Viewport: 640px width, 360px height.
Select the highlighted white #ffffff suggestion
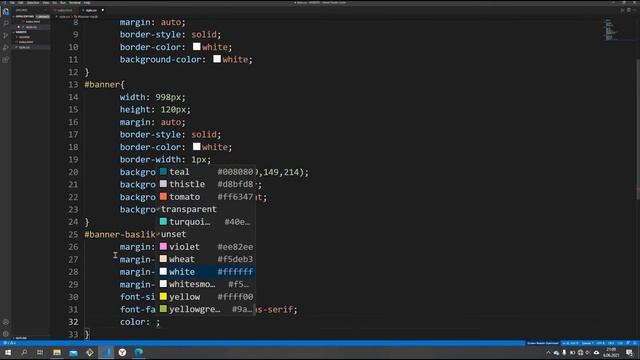(207, 272)
